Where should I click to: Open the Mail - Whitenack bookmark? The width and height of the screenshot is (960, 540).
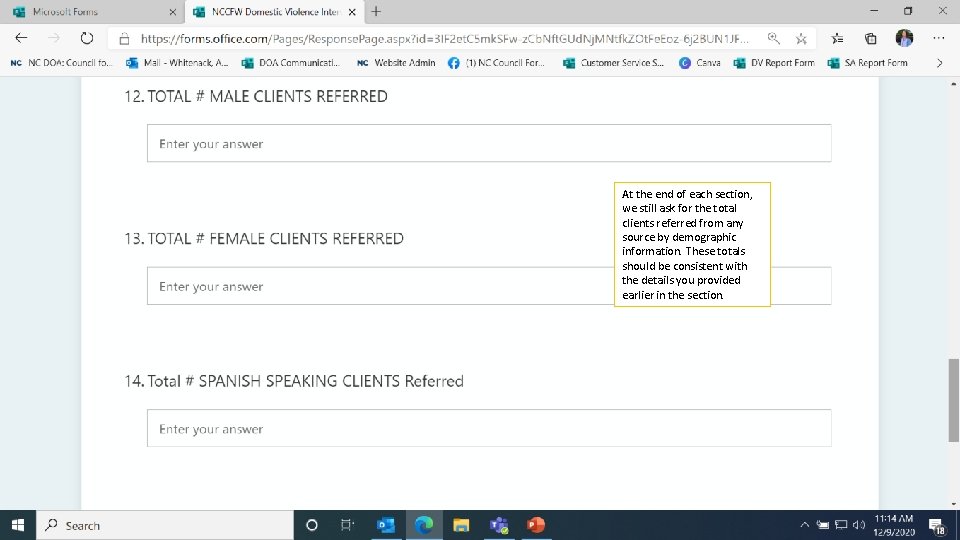click(x=178, y=62)
